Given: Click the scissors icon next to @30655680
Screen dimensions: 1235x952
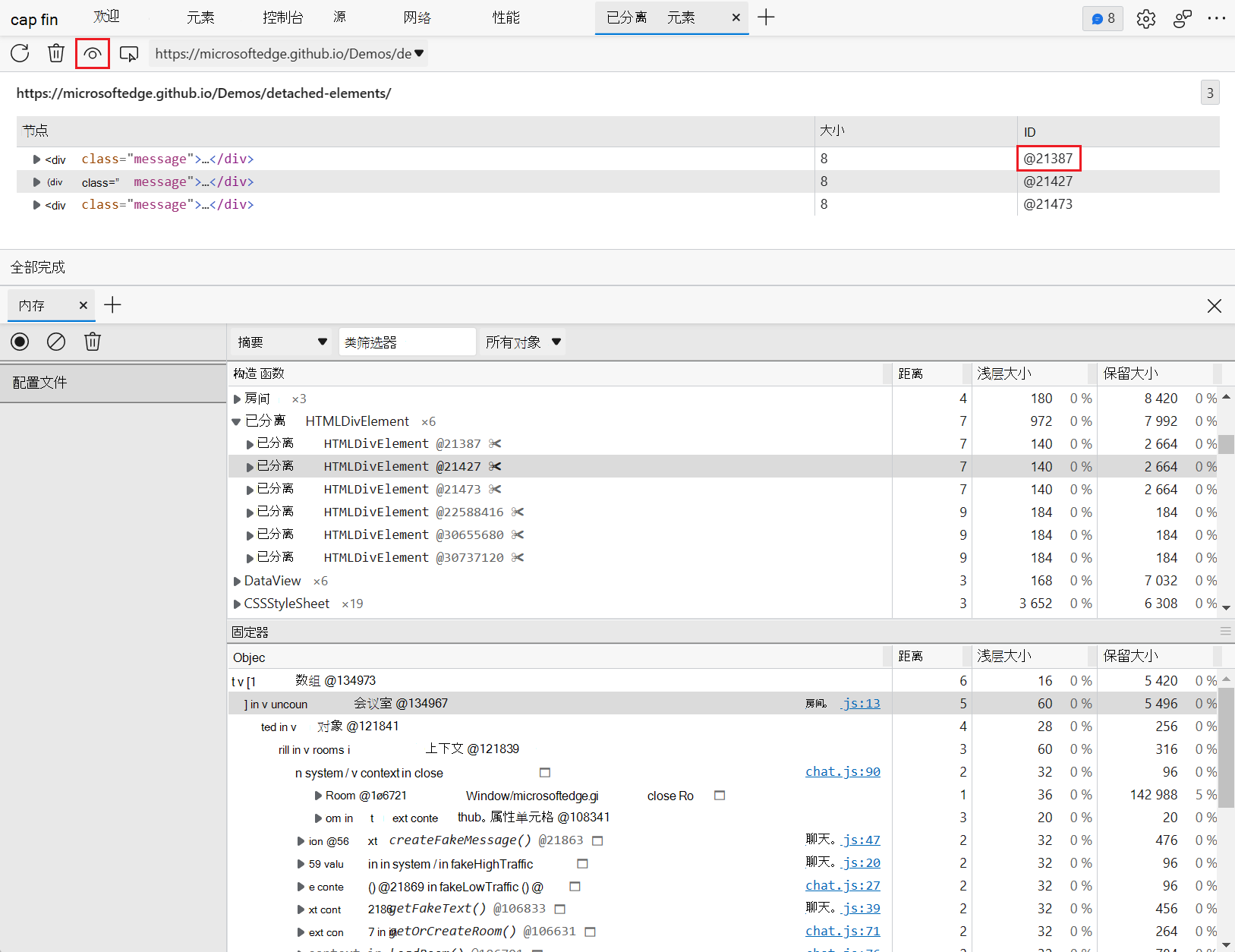Looking at the screenshot, I should tap(518, 534).
